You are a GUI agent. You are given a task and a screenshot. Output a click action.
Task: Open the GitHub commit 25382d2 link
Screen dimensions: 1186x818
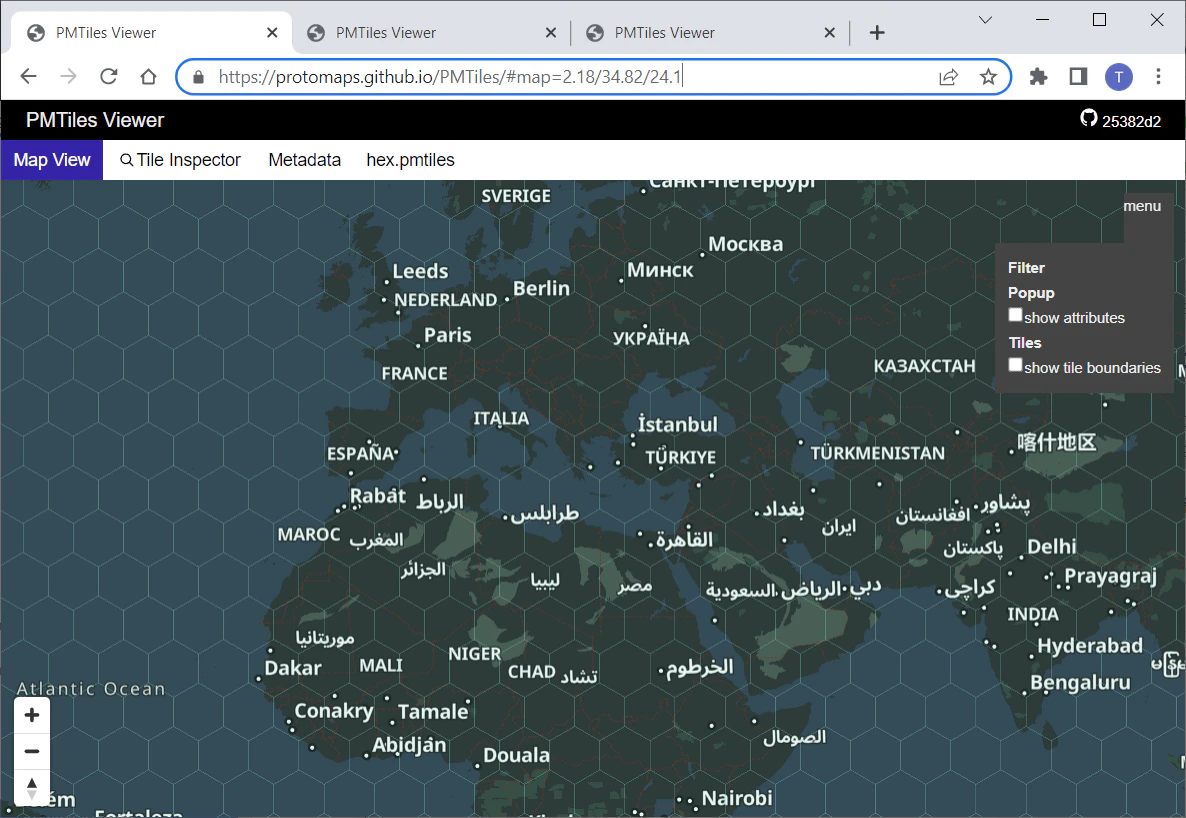(x=1120, y=120)
